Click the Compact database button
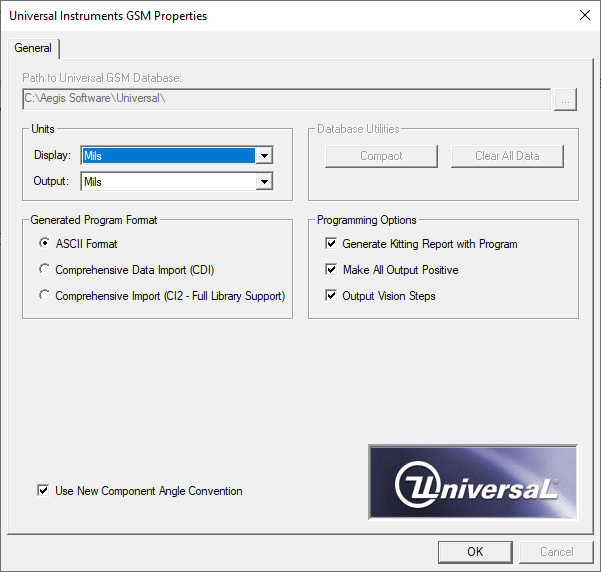This screenshot has height=572, width=601. click(381, 156)
